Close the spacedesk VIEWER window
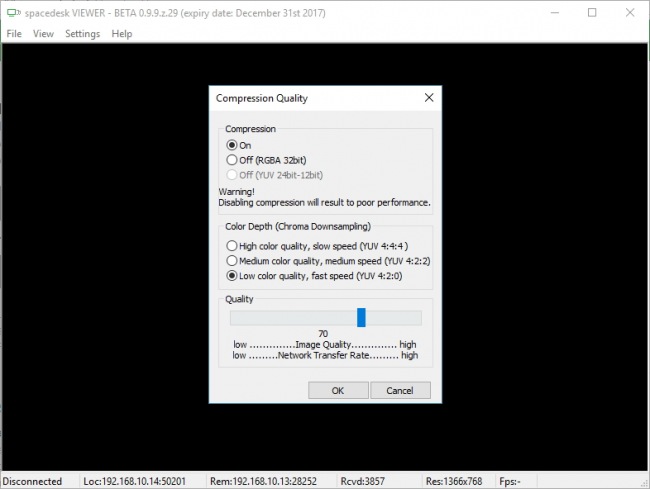 coord(630,13)
